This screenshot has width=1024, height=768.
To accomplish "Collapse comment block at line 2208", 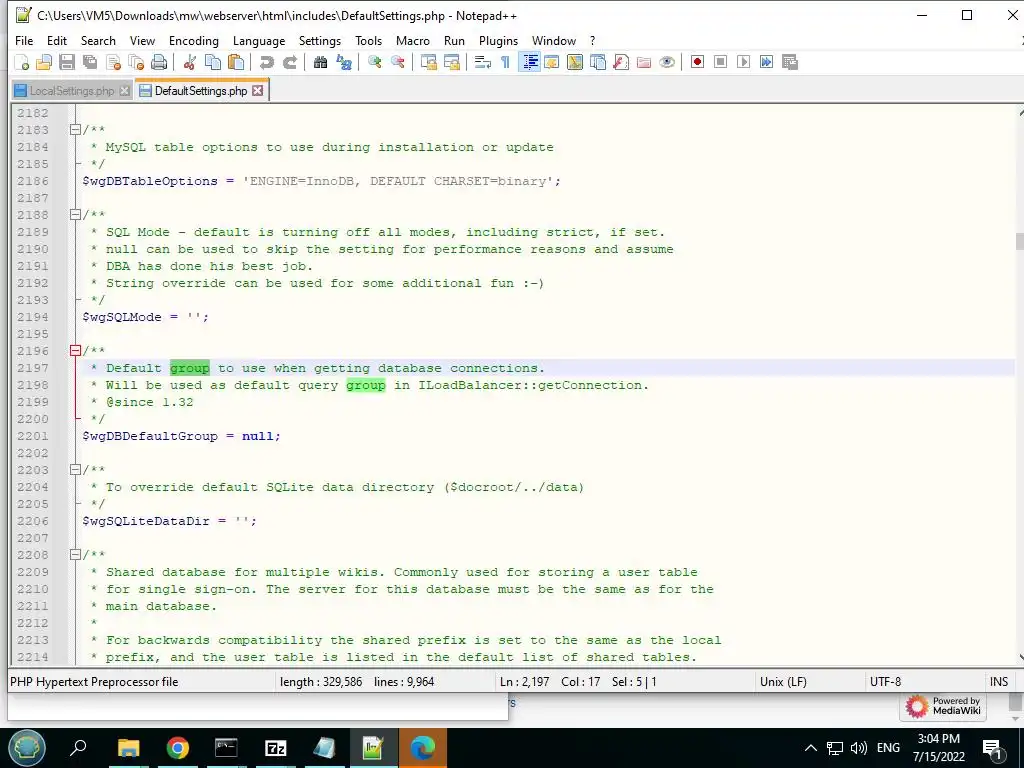I will point(75,554).
